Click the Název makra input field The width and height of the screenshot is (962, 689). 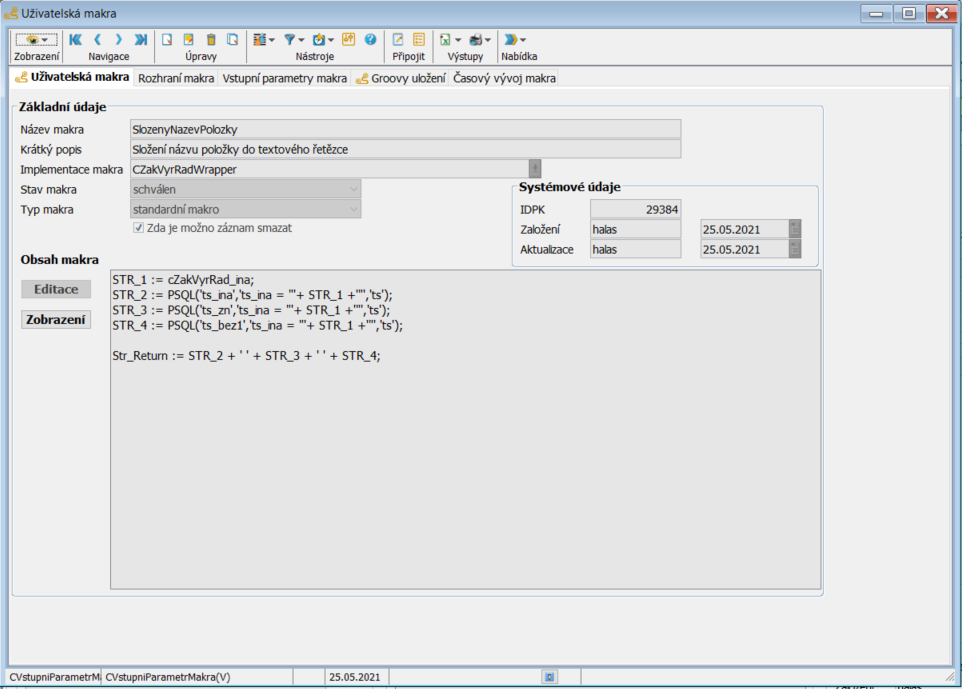(405, 129)
